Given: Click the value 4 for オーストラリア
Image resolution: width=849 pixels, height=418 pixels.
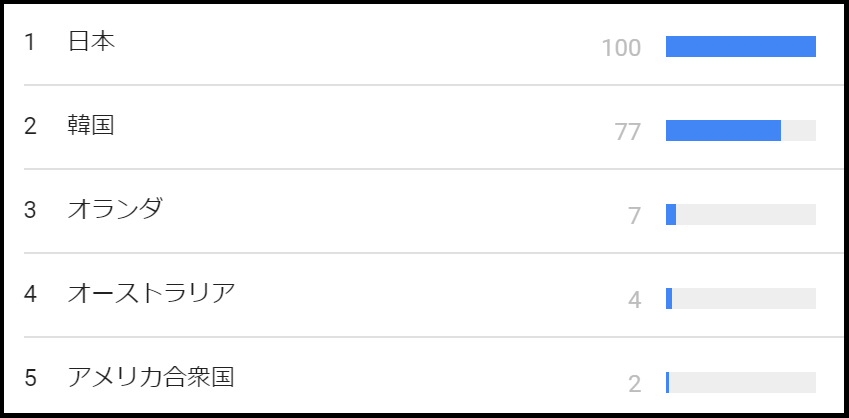Looking at the screenshot, I should [634, 300].
